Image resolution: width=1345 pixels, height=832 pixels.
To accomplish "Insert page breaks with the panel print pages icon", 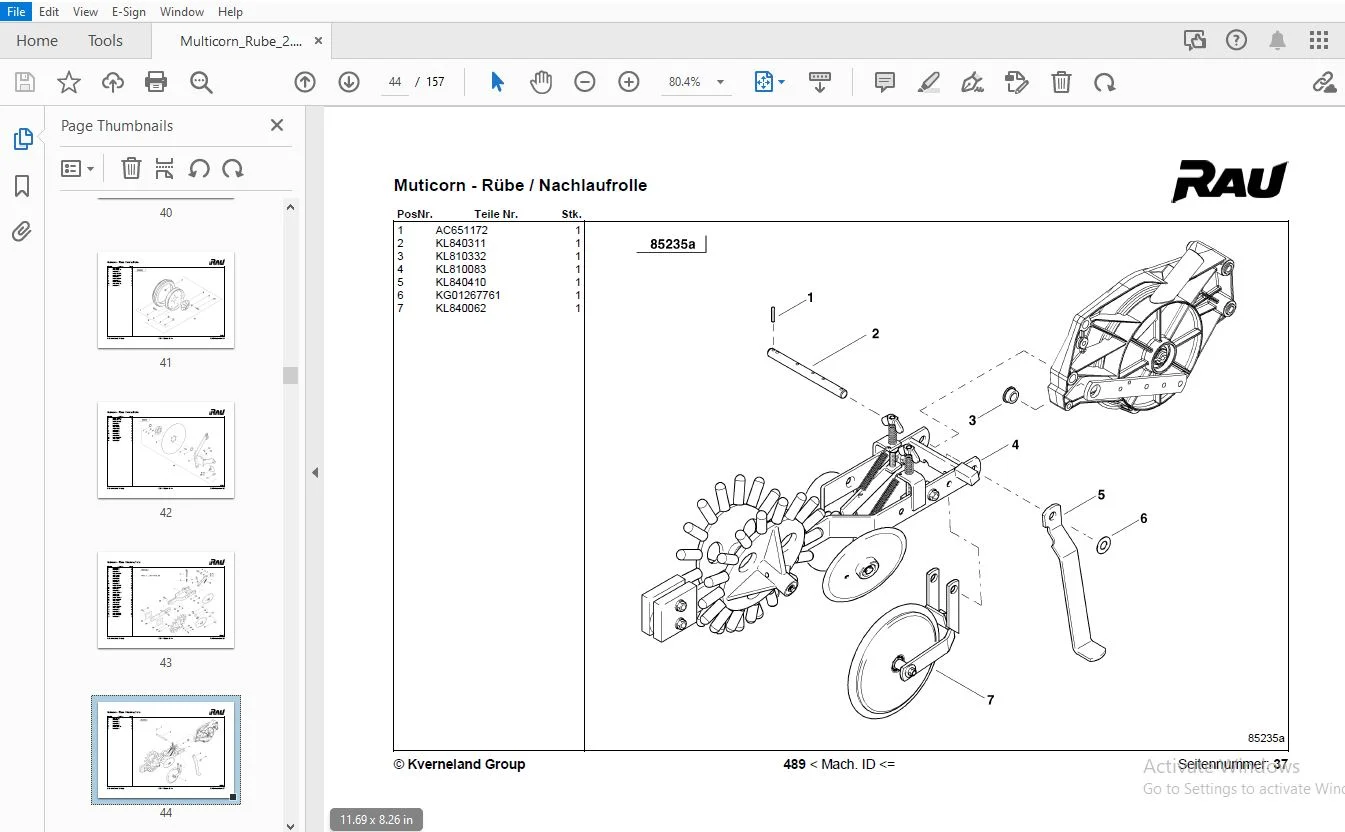I will (x=165, y=168).
